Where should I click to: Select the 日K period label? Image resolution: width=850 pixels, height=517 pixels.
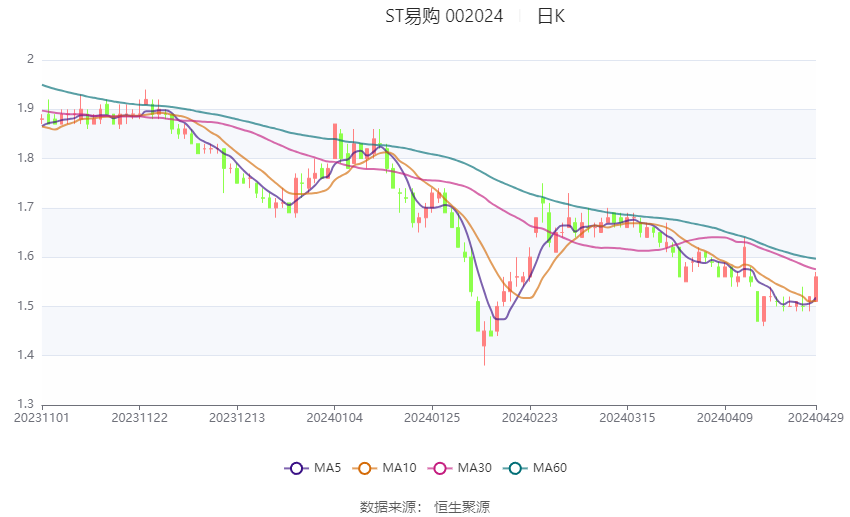tap(551, 16)
